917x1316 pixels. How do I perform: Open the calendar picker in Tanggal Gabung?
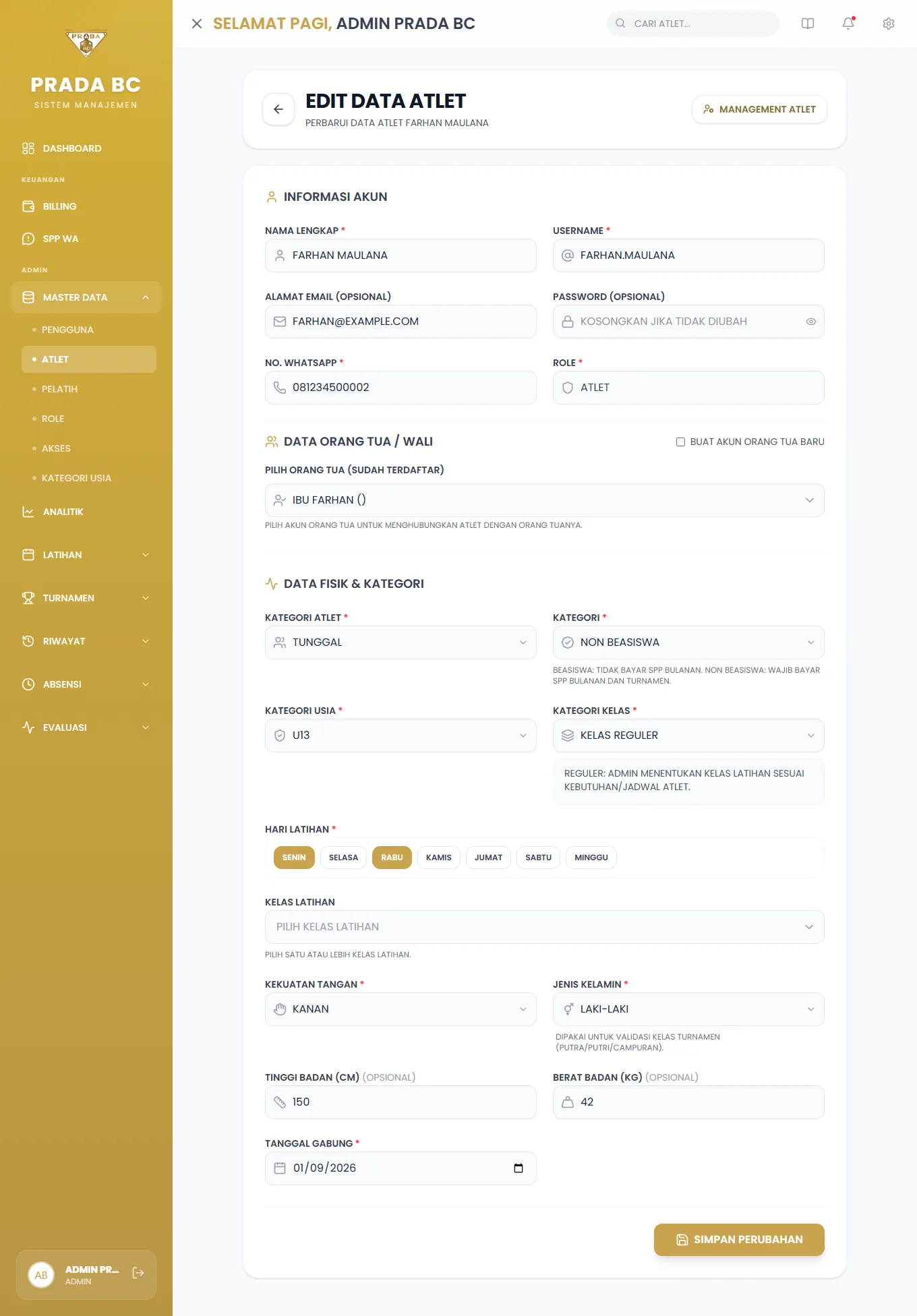(x=519, y=1168)
